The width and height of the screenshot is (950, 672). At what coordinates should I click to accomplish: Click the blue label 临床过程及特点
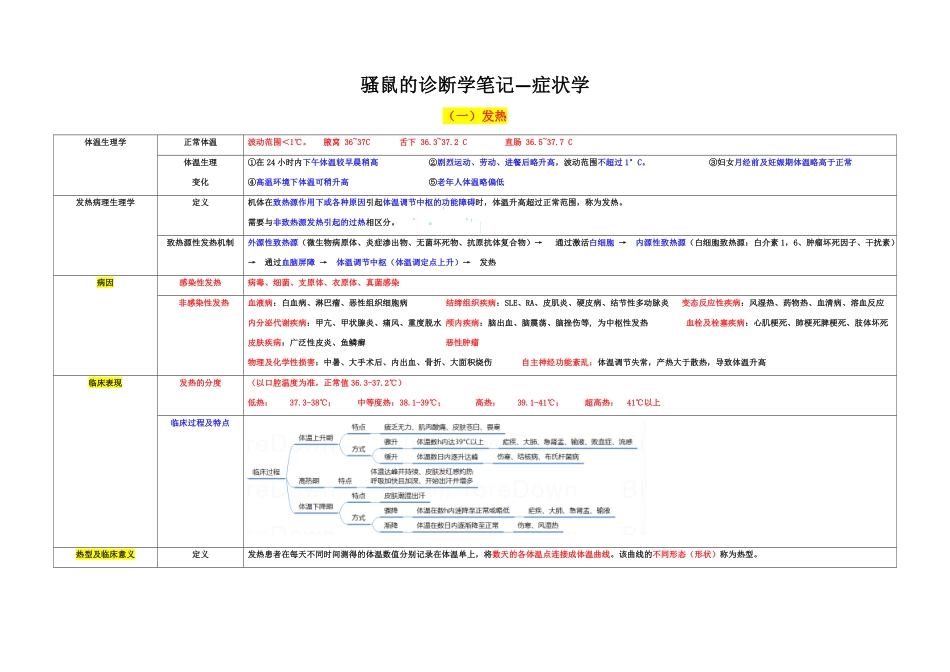pos(200,423)
